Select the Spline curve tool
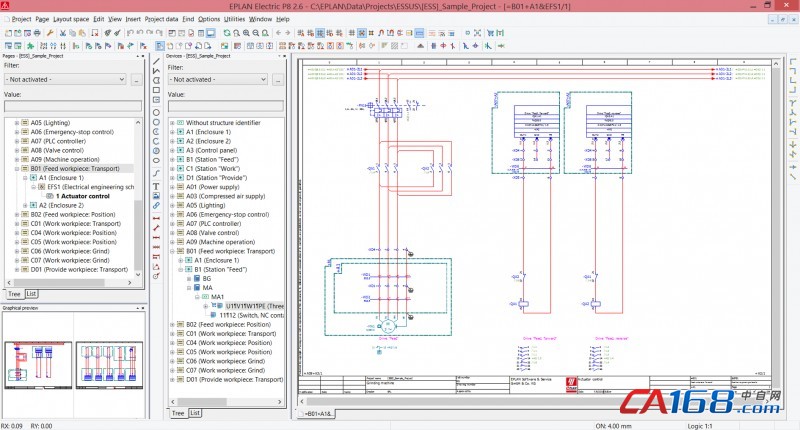Screen dimensions: 800x430 pyautogui.click(x=156, y=173)
